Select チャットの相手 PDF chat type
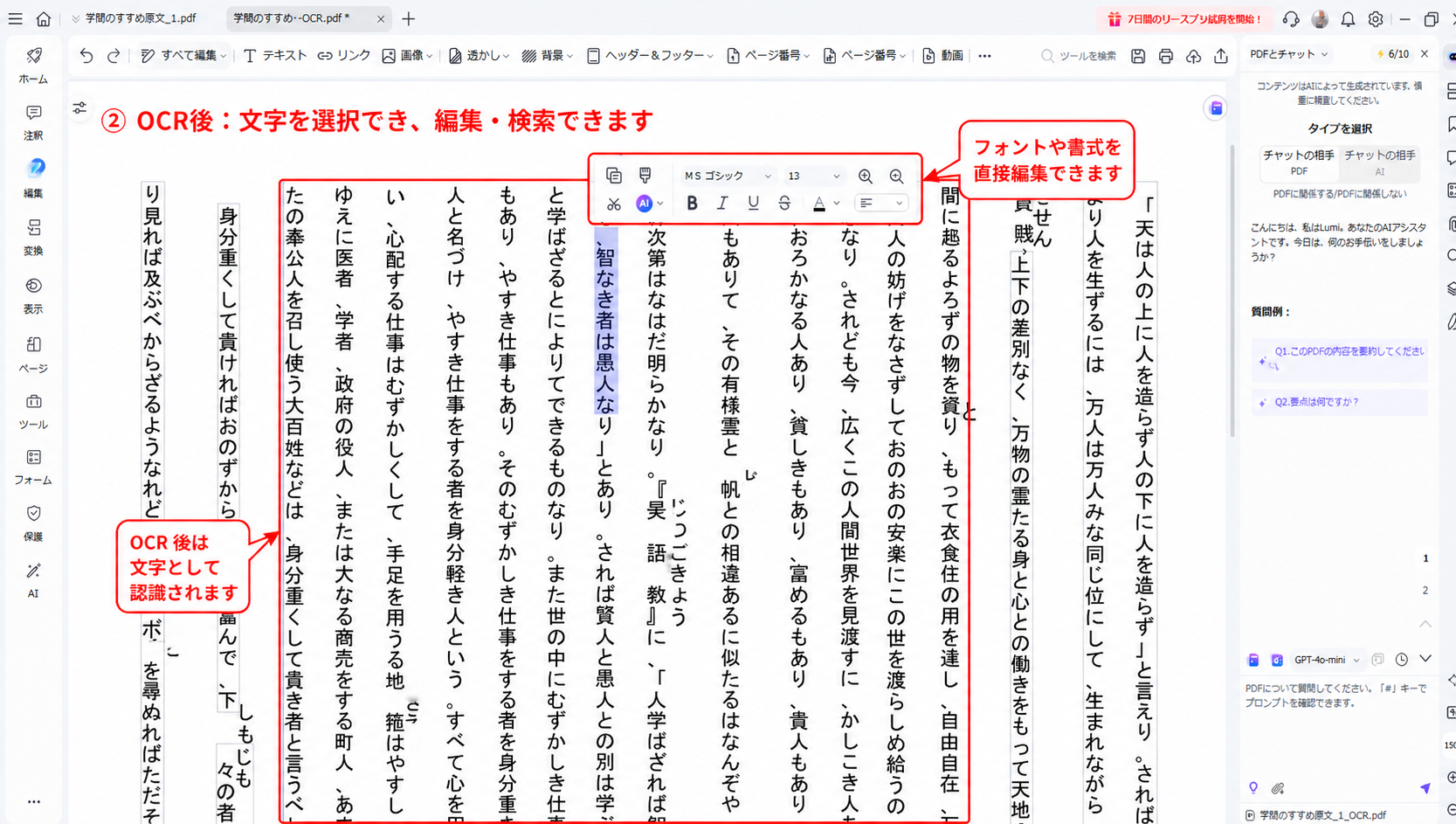Viewport: 1456px width, 824px height. point(1299,162)
